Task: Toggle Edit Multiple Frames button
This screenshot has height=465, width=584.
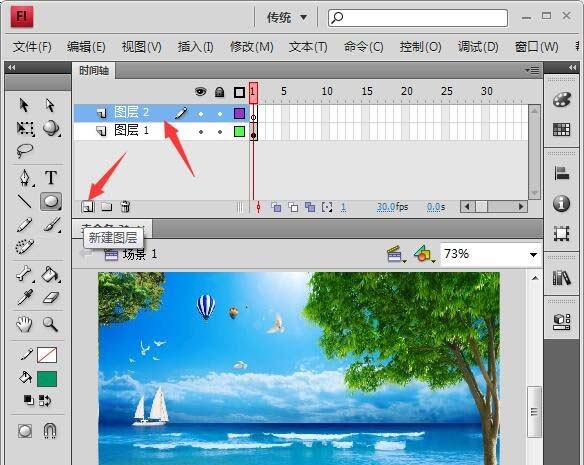Action: [310, 207]
